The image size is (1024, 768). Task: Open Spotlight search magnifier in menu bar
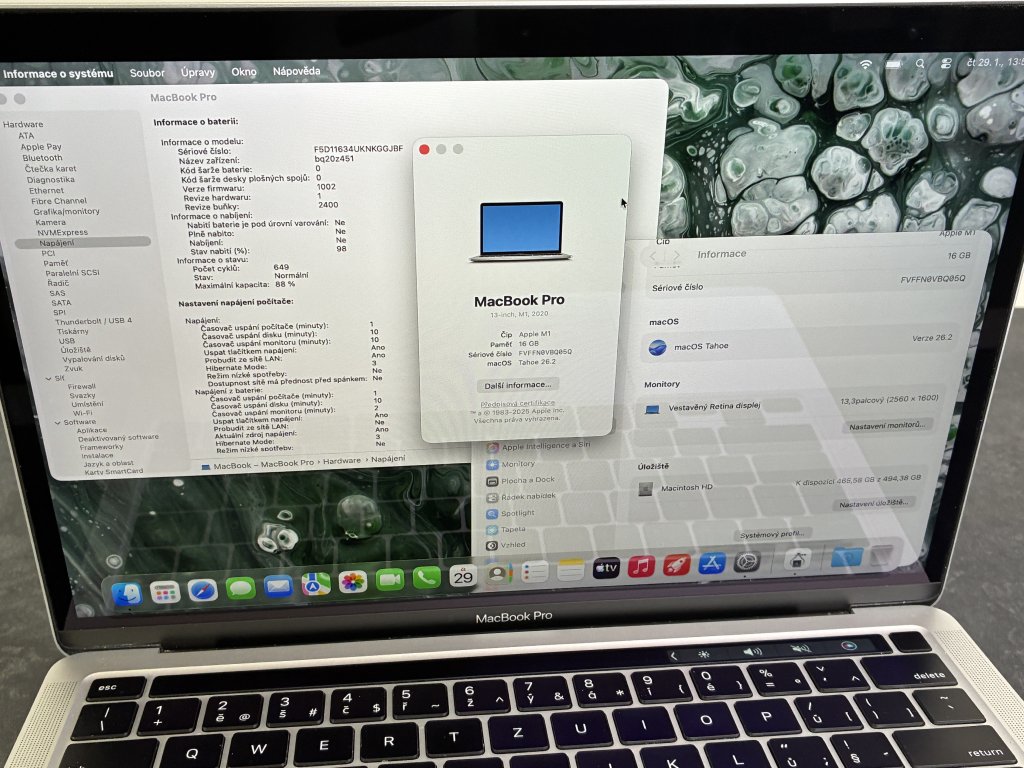(x=920, y=63)
